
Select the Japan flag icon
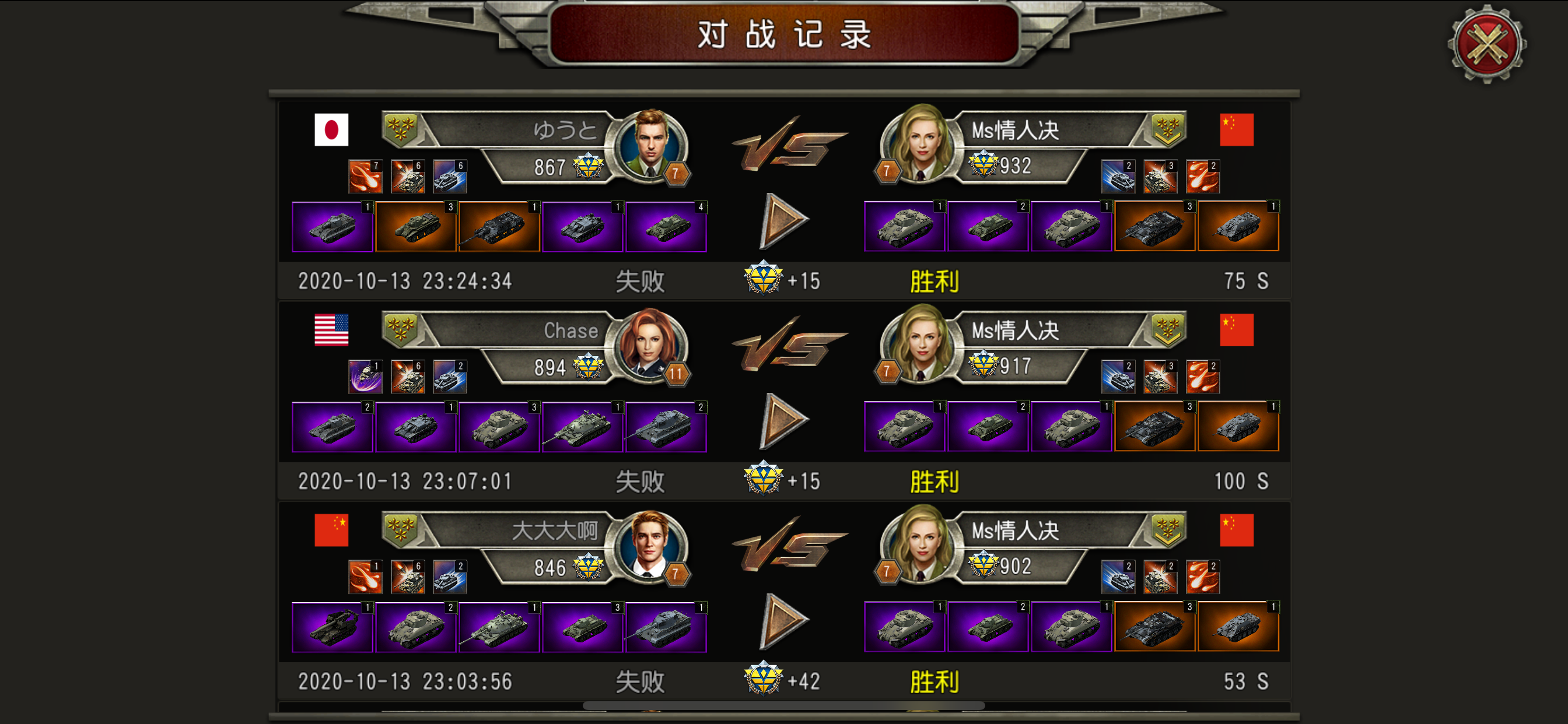331,129
